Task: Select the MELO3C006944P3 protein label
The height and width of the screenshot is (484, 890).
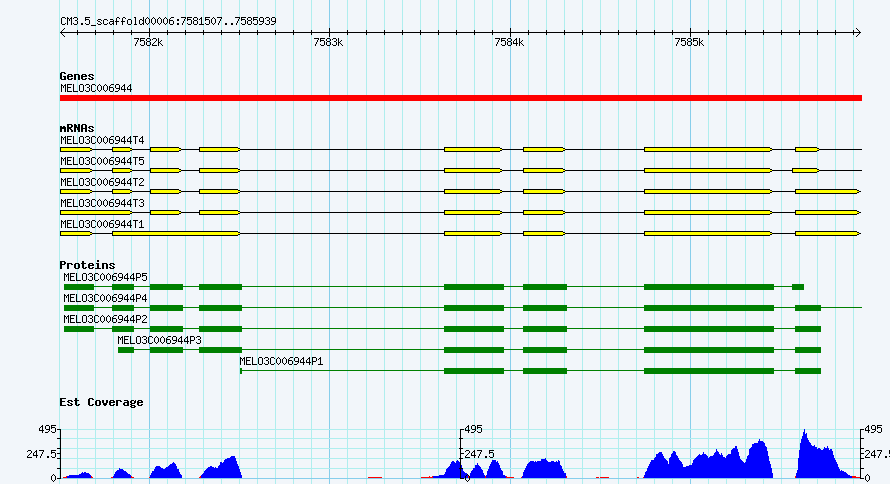Action: (159, 340)
